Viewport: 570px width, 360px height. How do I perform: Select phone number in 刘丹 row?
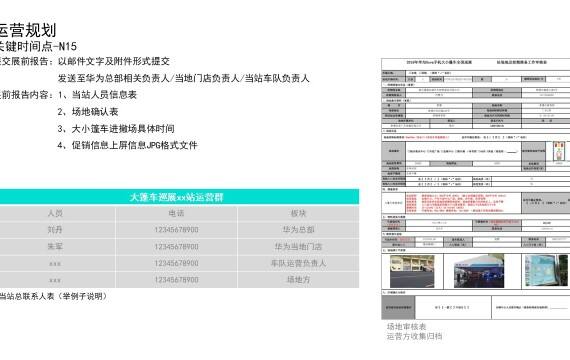point(176,230)
